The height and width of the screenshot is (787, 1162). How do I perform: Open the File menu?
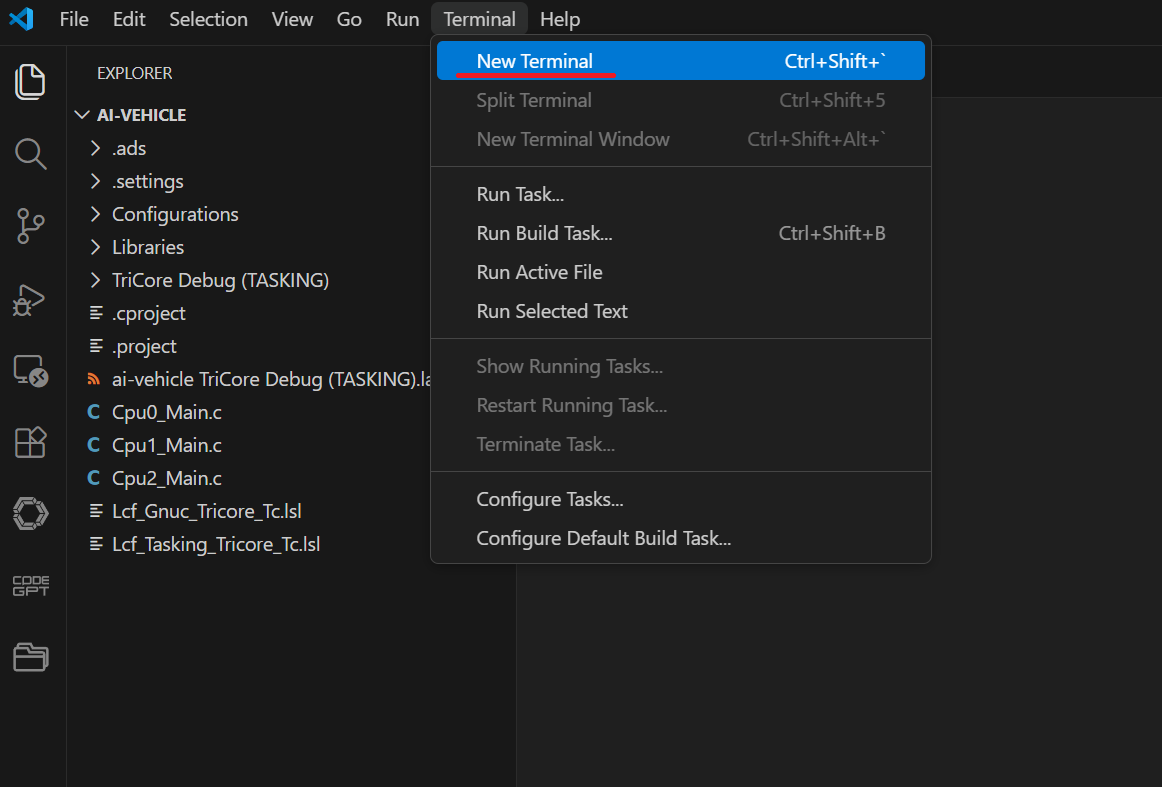pyautogui.click(x=74, y=19)
